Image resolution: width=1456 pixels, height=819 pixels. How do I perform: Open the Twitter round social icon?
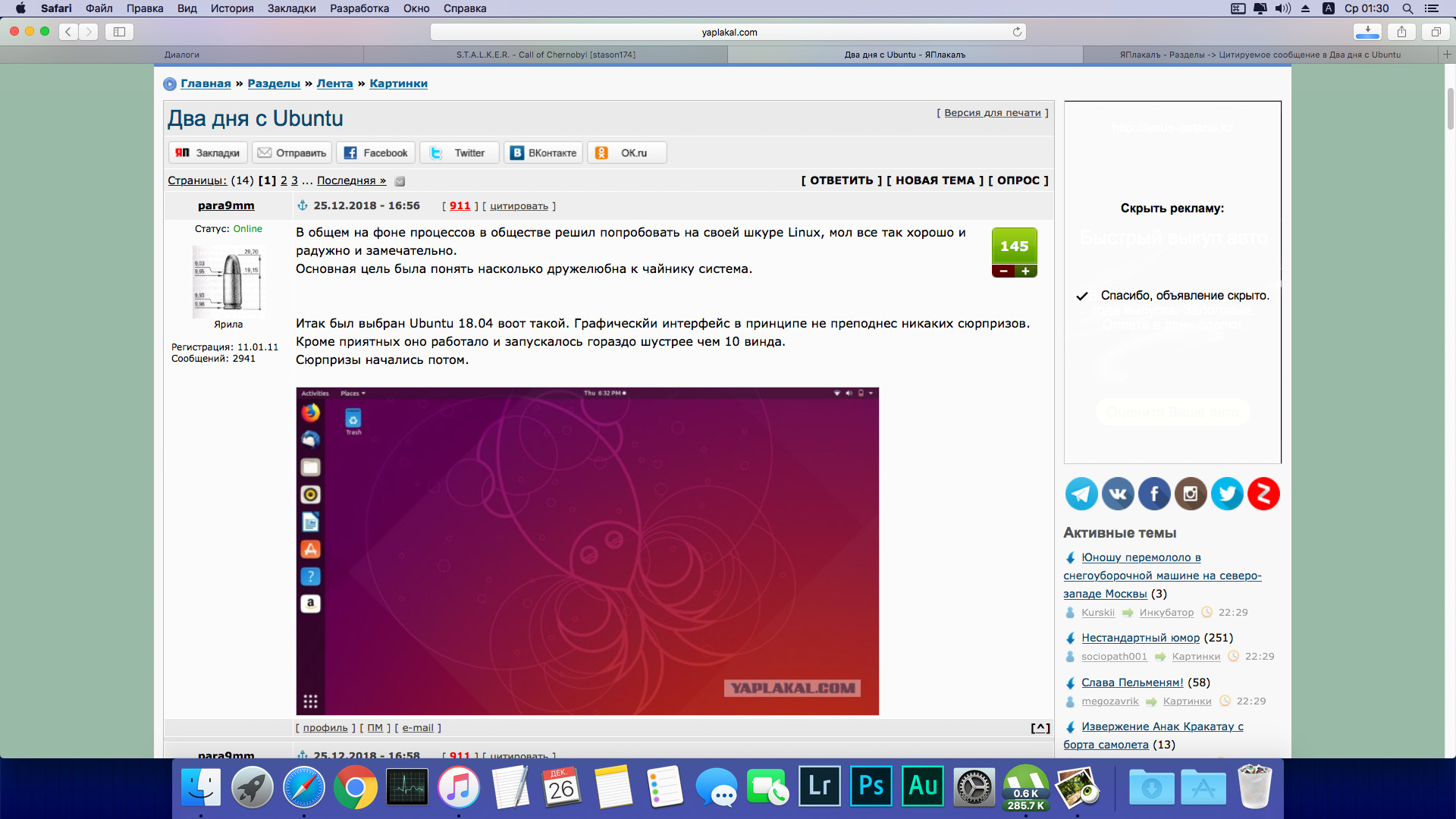pos(1227,494)
